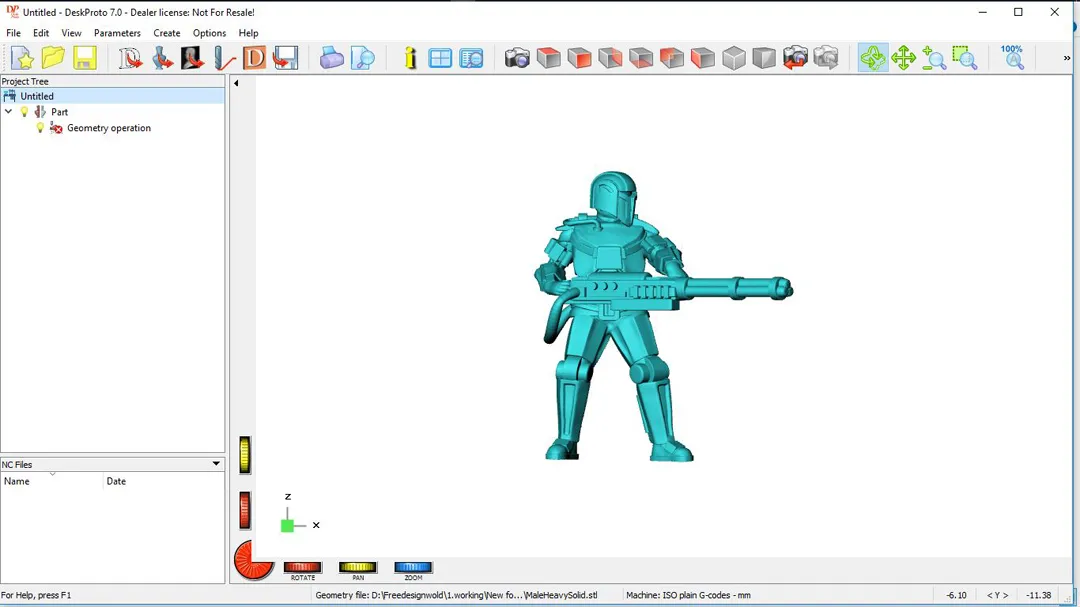Toggle Geometry operation light bulb visibility
The height and width of the screenshot is (607, 1080).
(40, 128)
